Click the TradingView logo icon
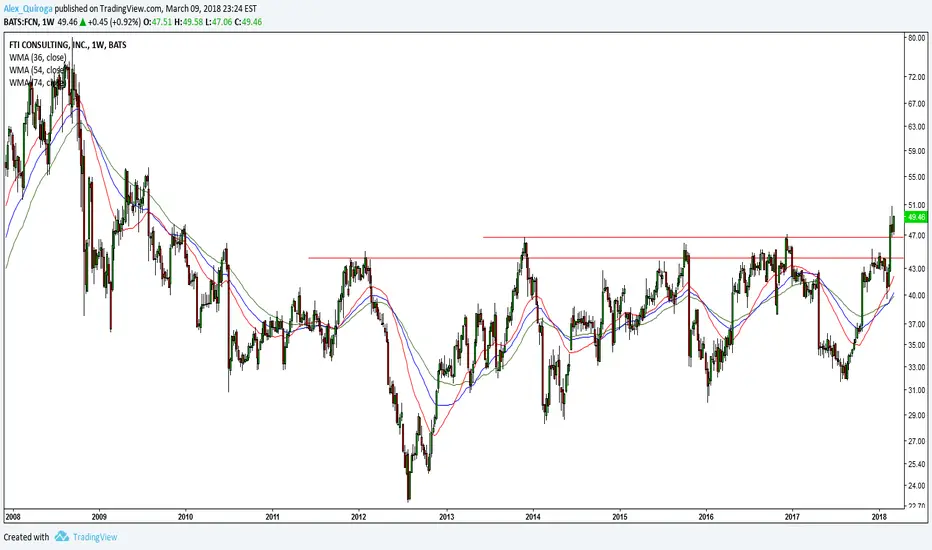 pyautogui.click(x=61, y=536)
